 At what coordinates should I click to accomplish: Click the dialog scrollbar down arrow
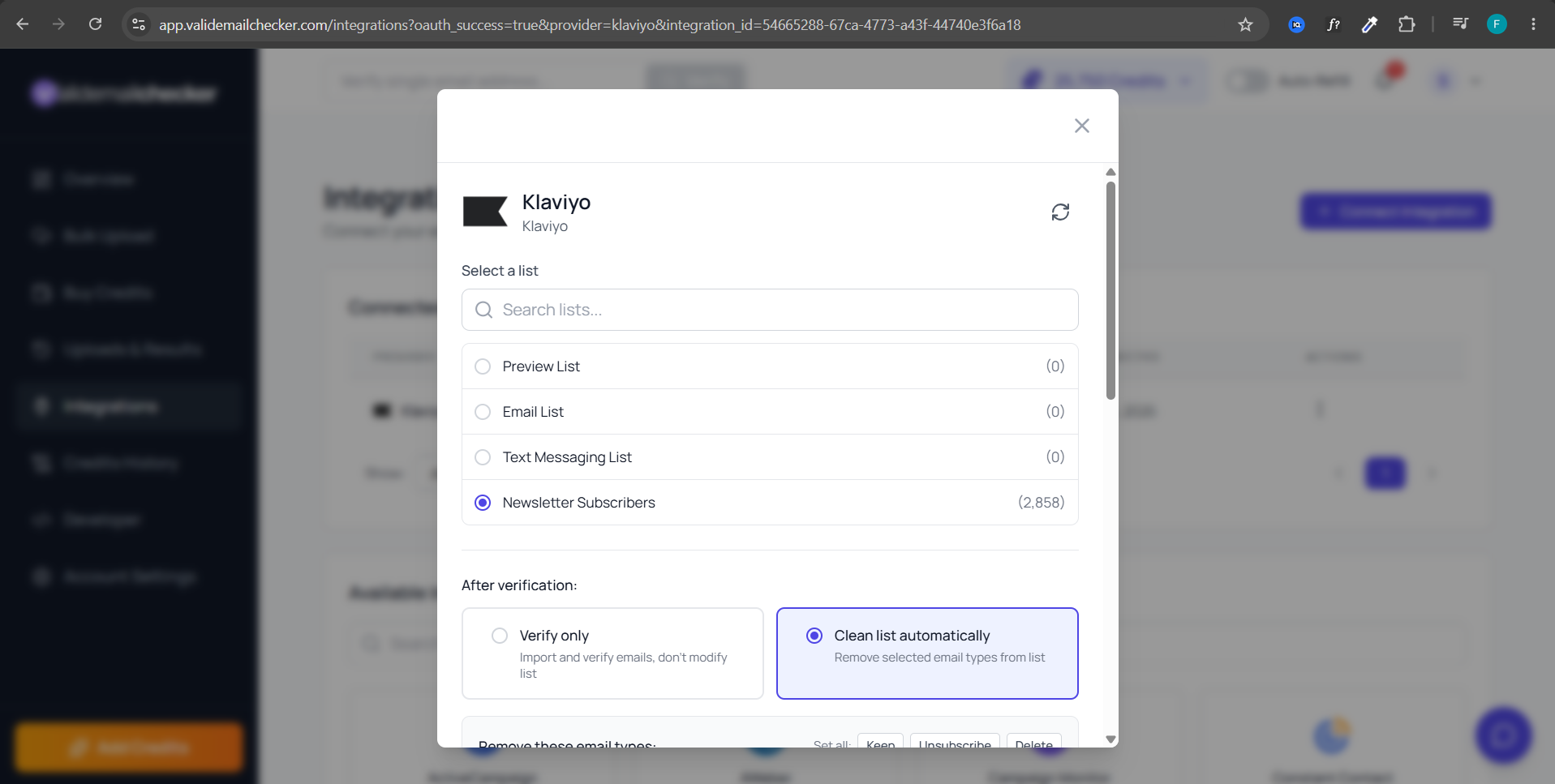(1110, 739)
